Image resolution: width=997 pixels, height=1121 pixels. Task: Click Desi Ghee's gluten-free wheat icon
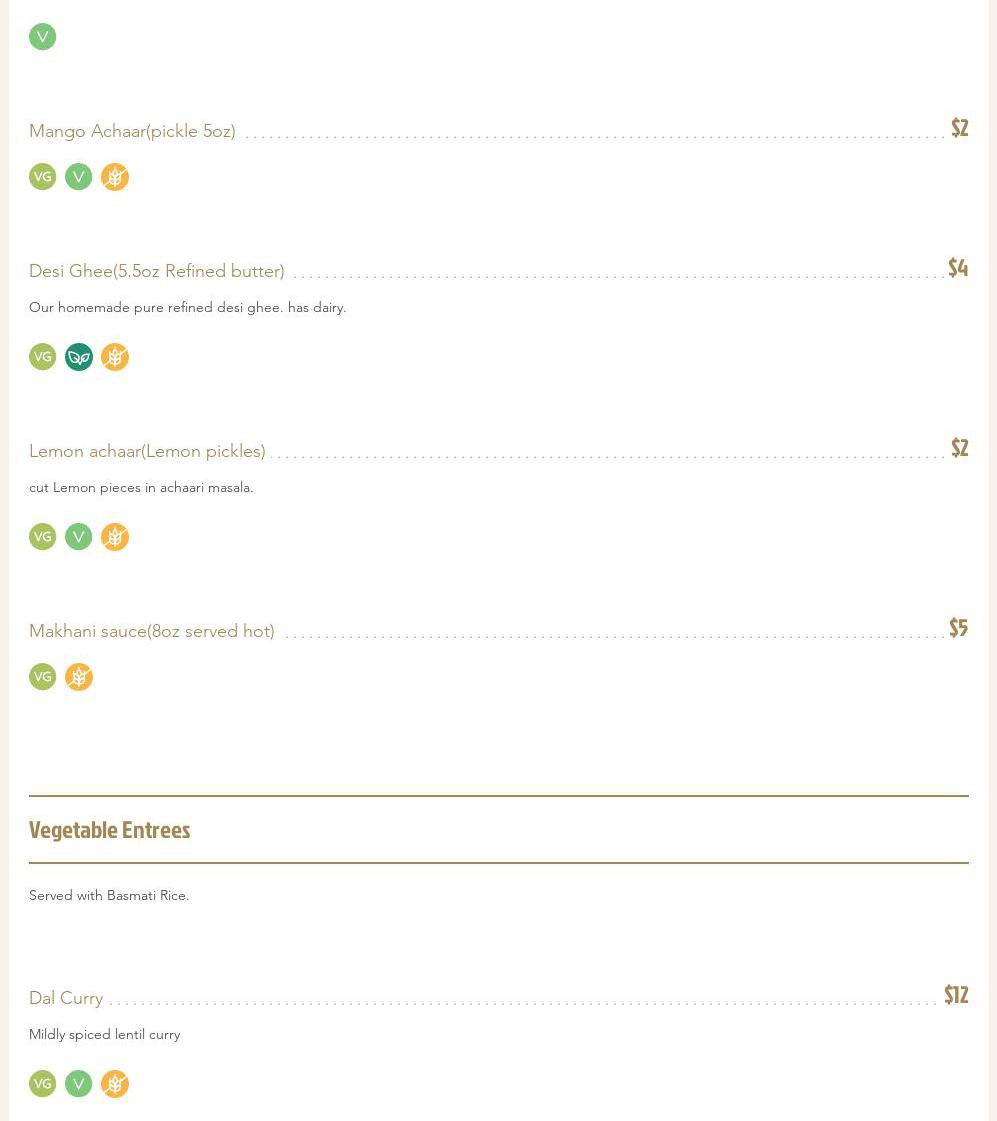point(115,357)
